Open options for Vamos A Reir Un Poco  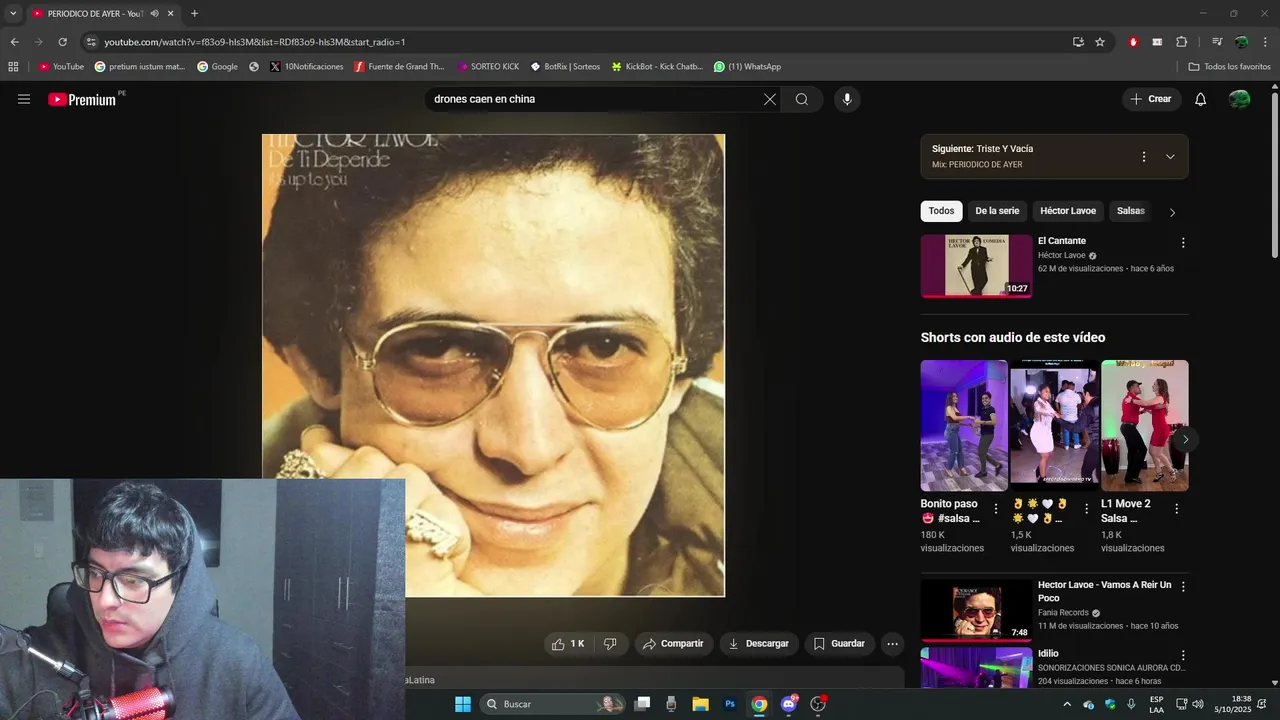tap(1183, 587)
